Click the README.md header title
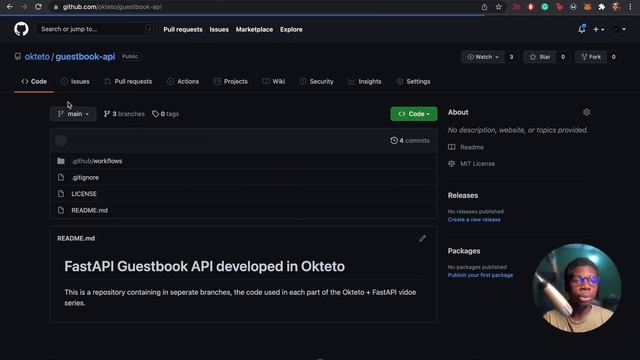This screenshot has width=640, height=360. (76, 238)
